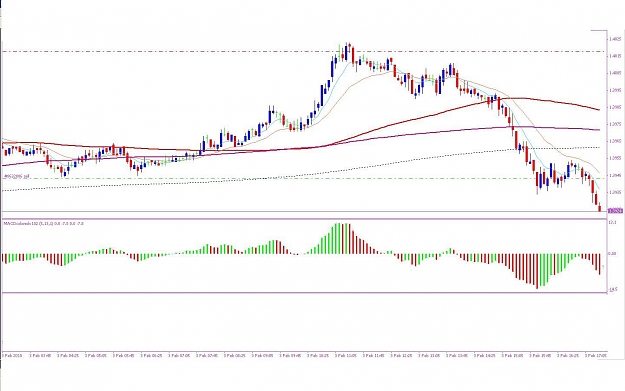Click the peak green MACD histogram bar
This screenshot has width=625, height=391.
tap(338, 238)
